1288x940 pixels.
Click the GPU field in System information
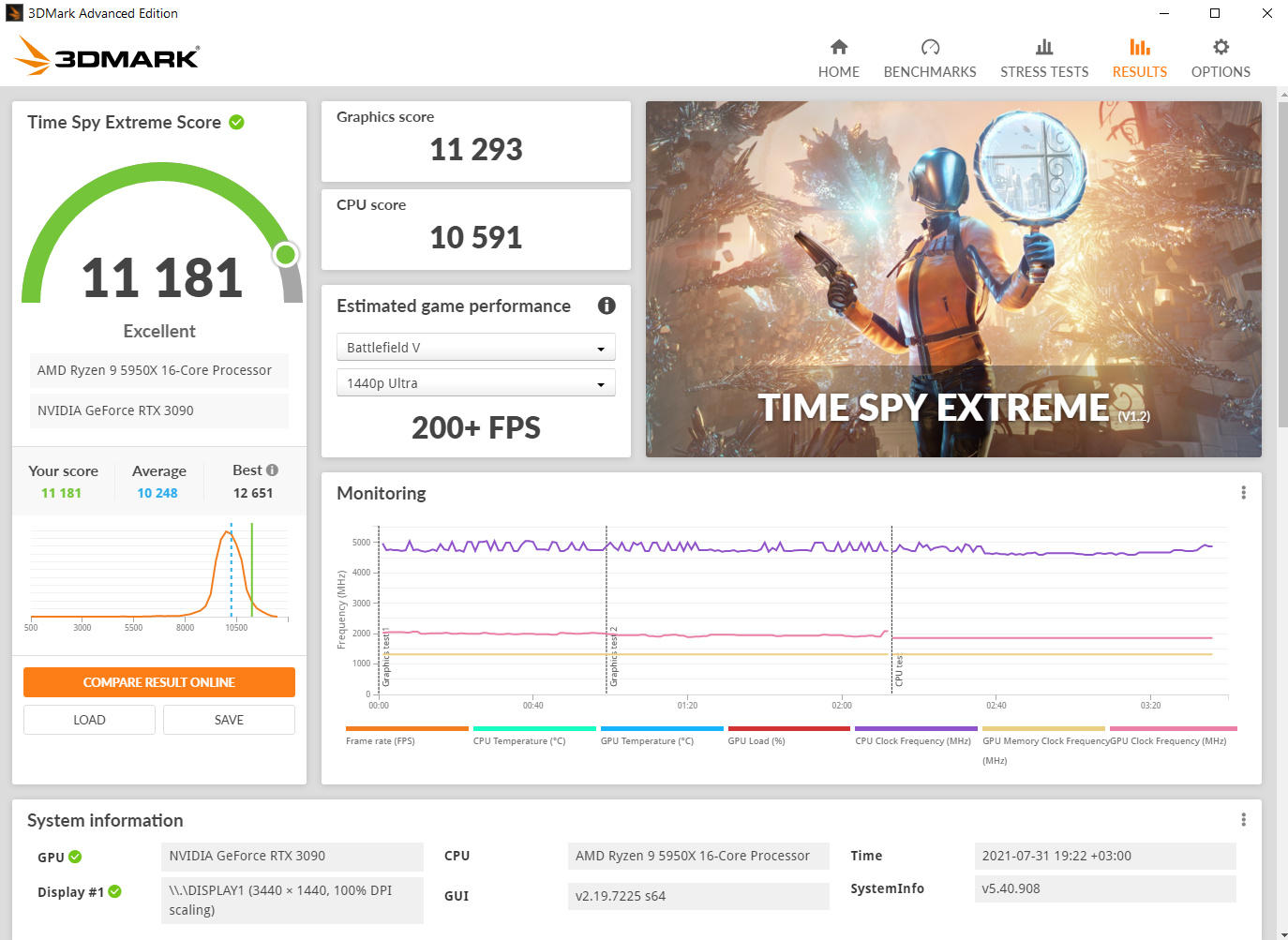(x=292, y=856)
